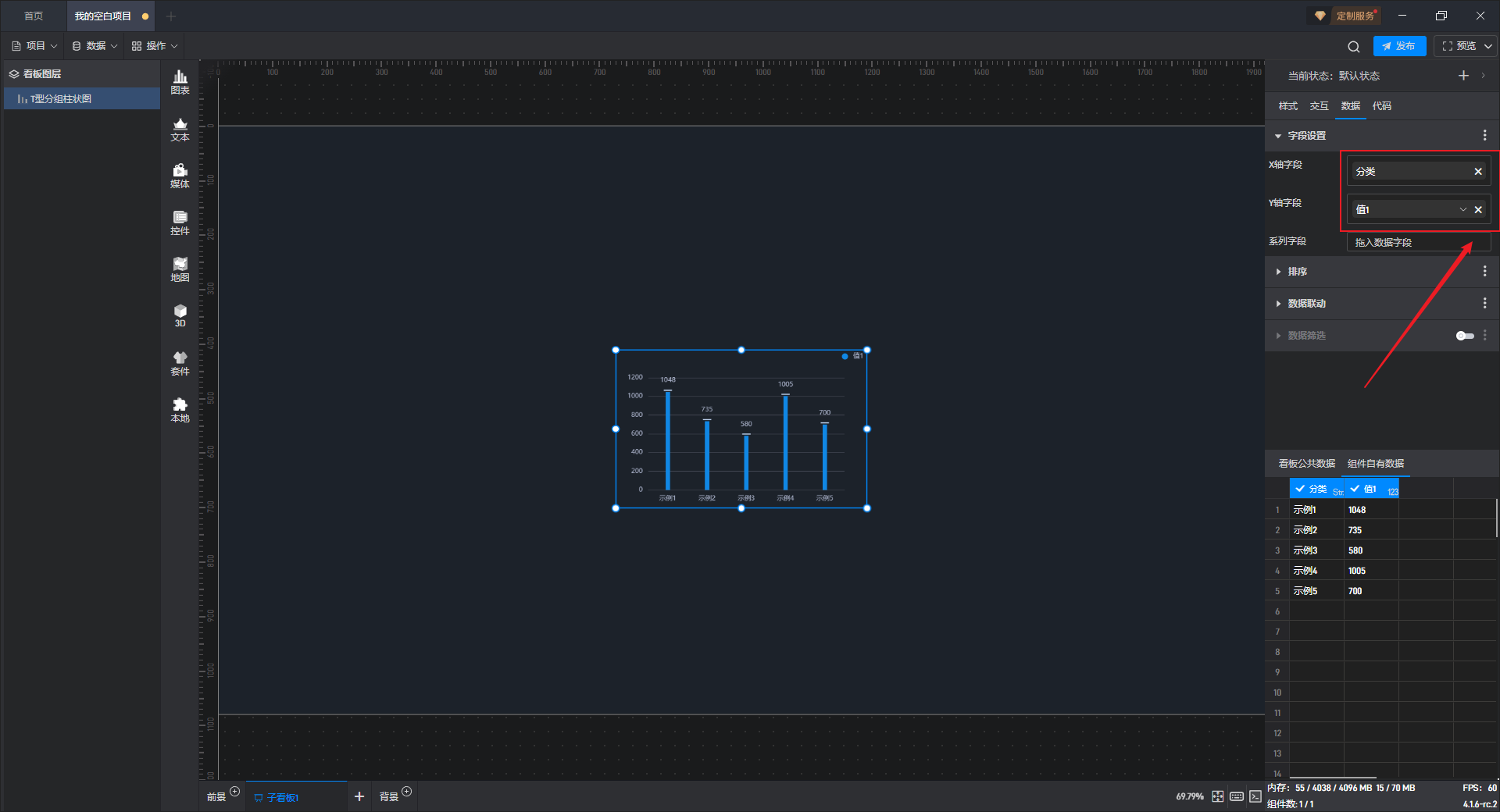Open the 文本 text component library

180,129
